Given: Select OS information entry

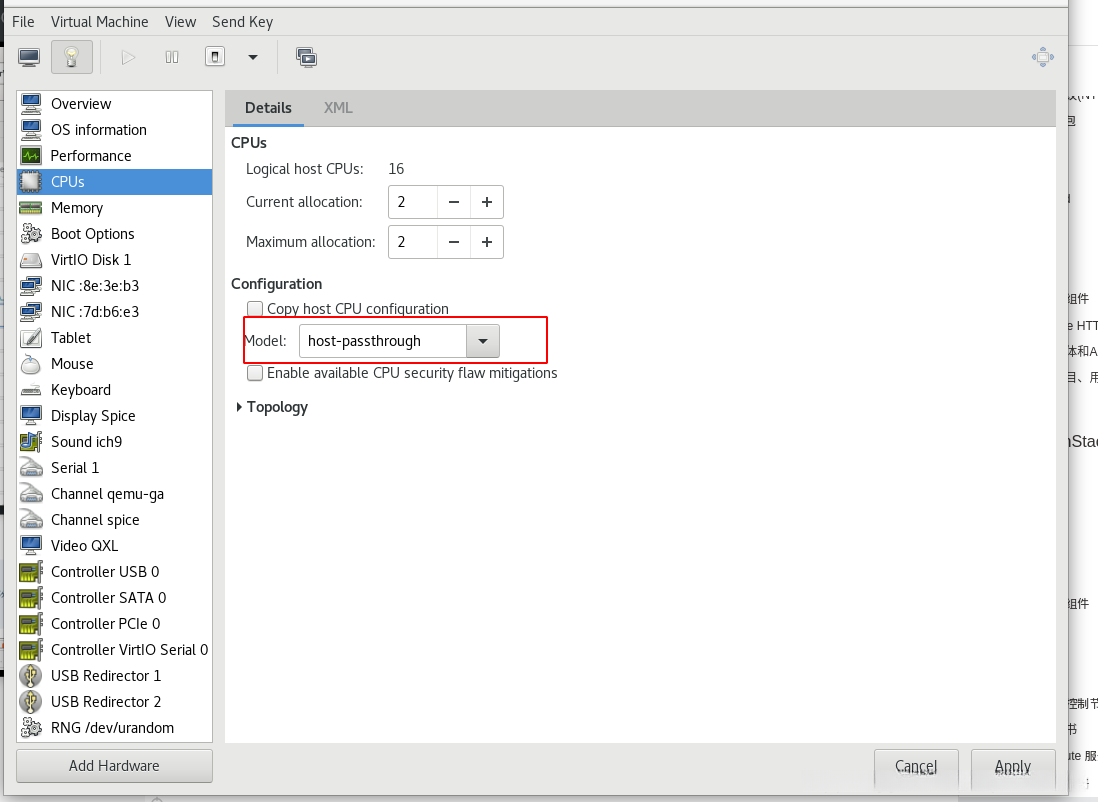Looking at the screenshot, I should (114, 130).
